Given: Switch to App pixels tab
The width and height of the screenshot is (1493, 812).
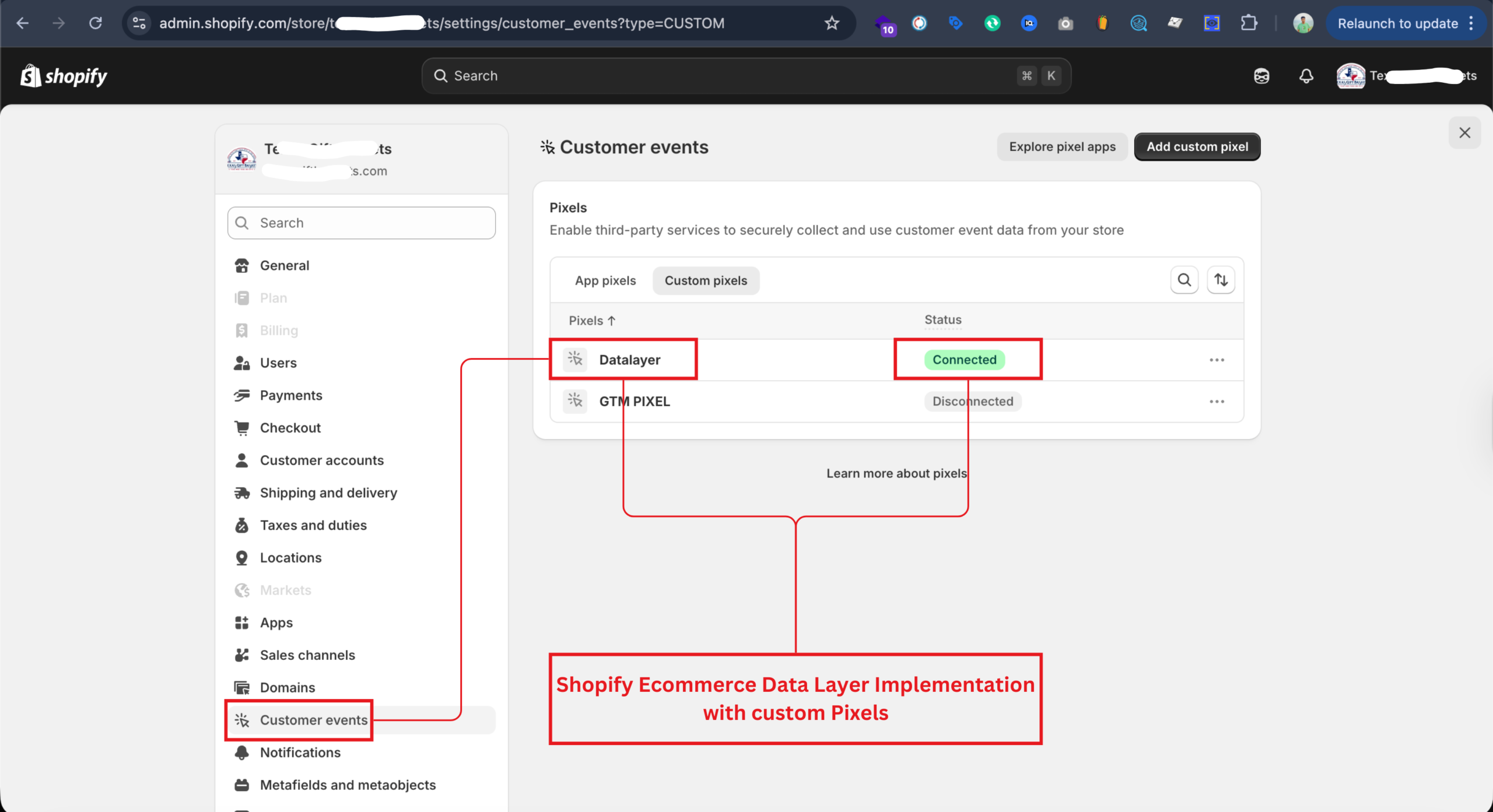Looking at the screenshot, I should click(605, 280).
